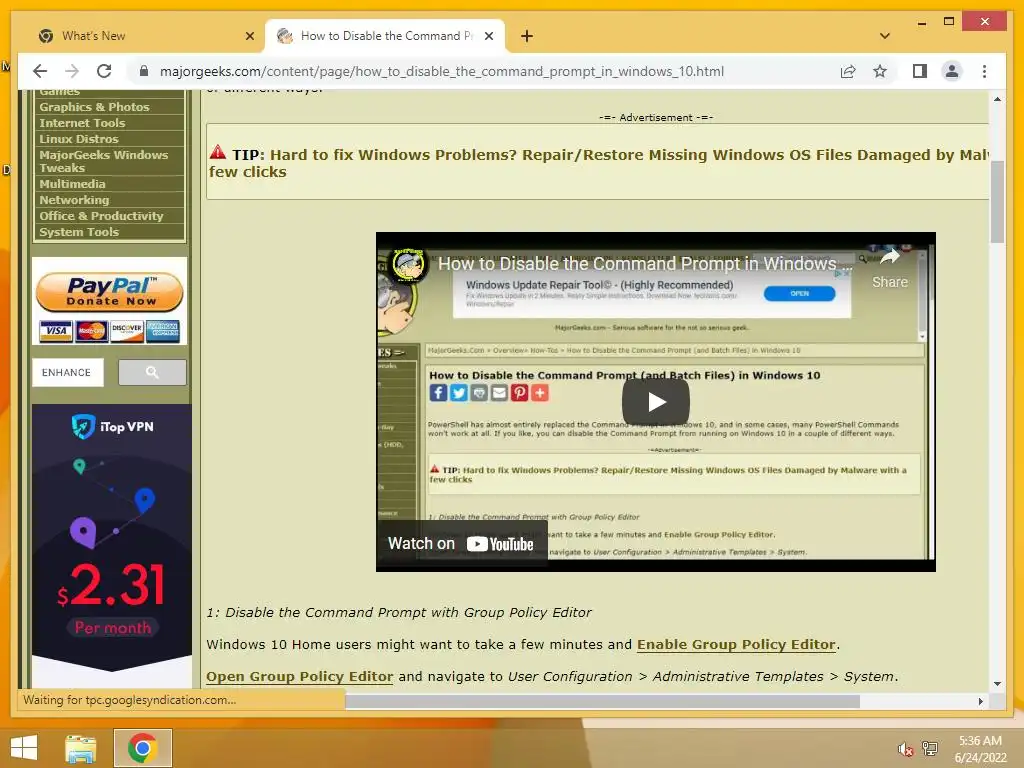
Task: Expand the tab search chevron
Action: [x=885, y=36]
